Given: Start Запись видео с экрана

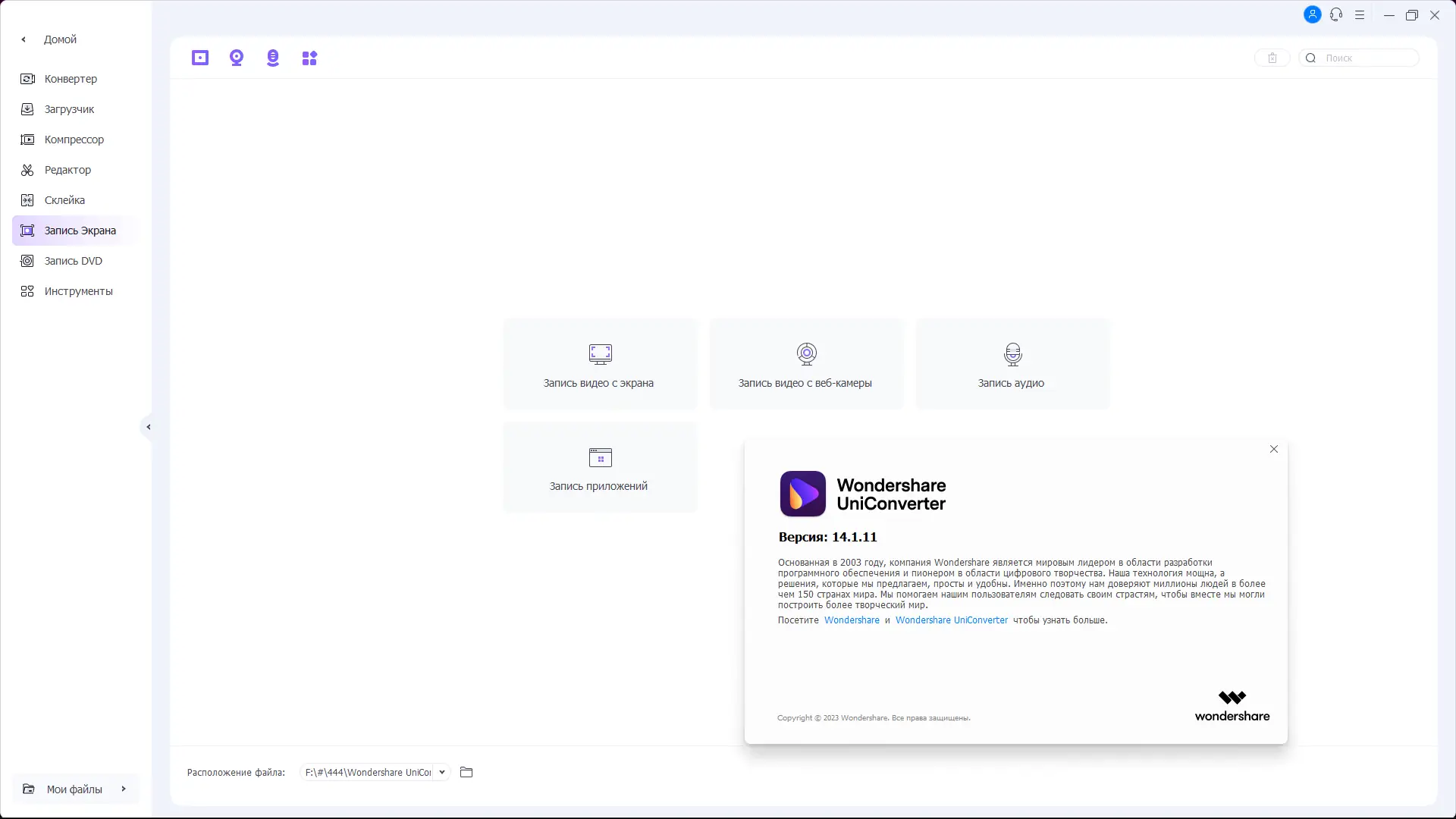Looking at the screenshot, I should [x=599, y=365].
